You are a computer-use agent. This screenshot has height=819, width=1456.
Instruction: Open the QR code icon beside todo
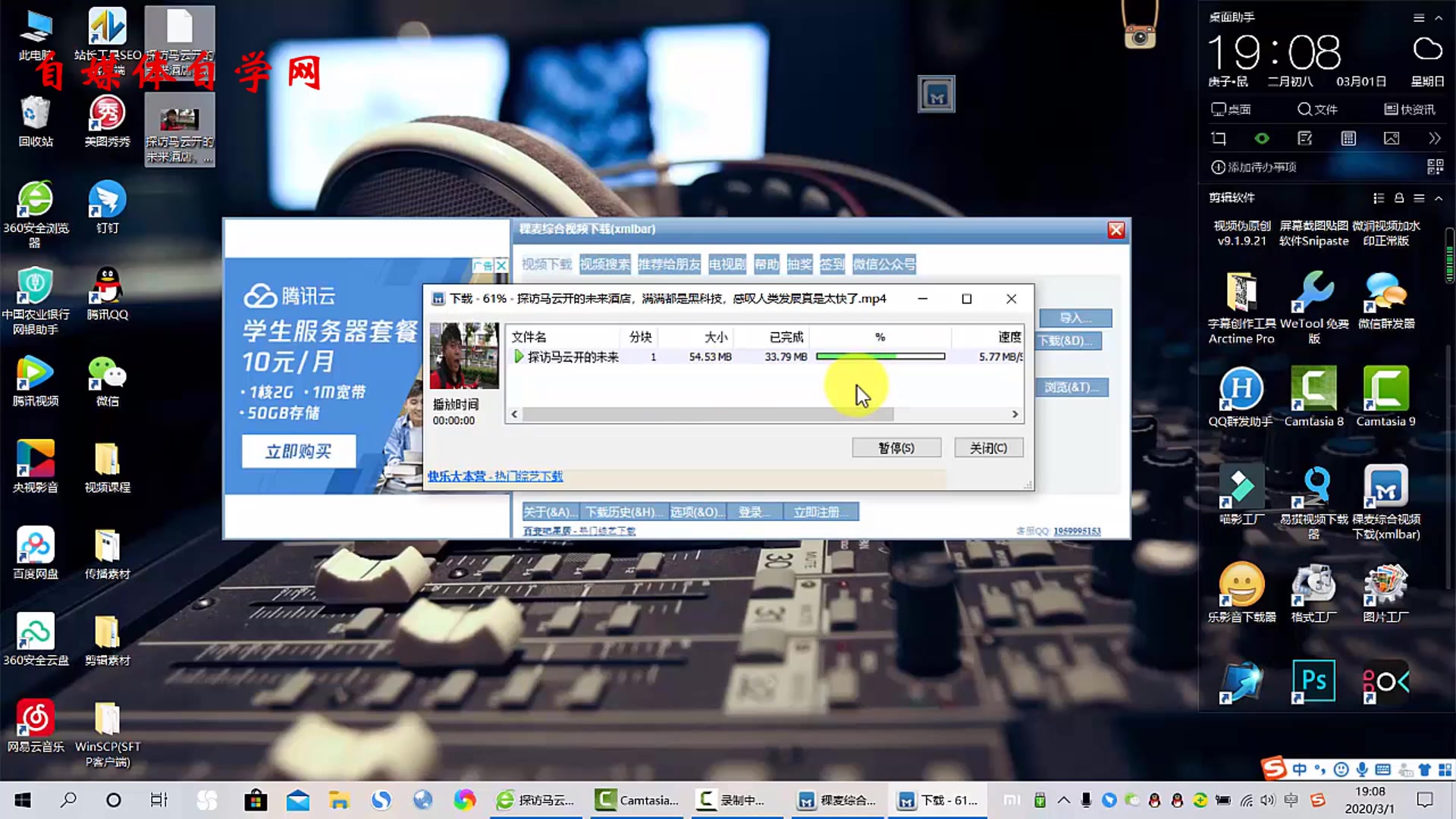(x=1435, y=167)
